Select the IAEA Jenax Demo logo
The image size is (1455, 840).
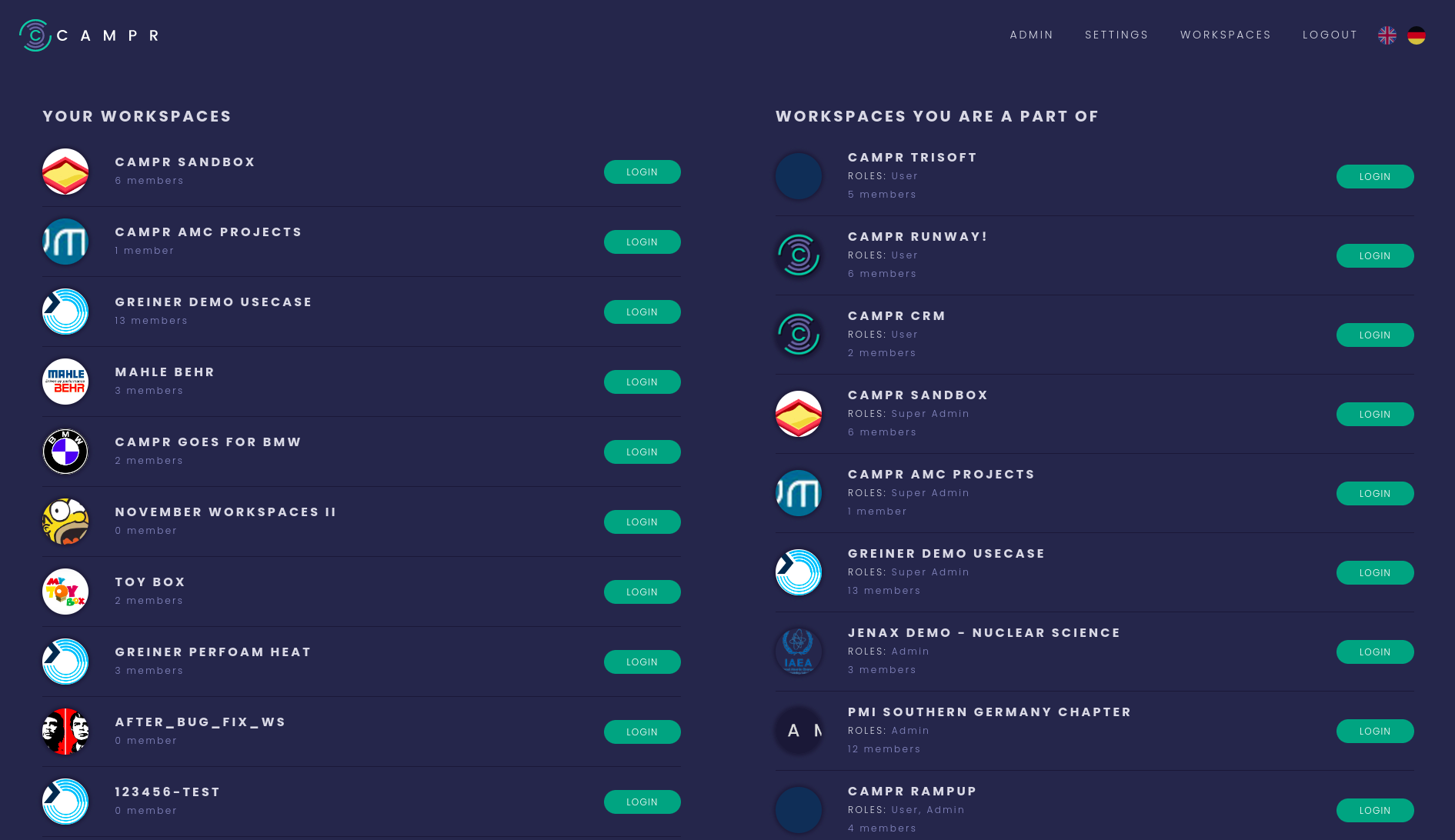click(799, 652)
